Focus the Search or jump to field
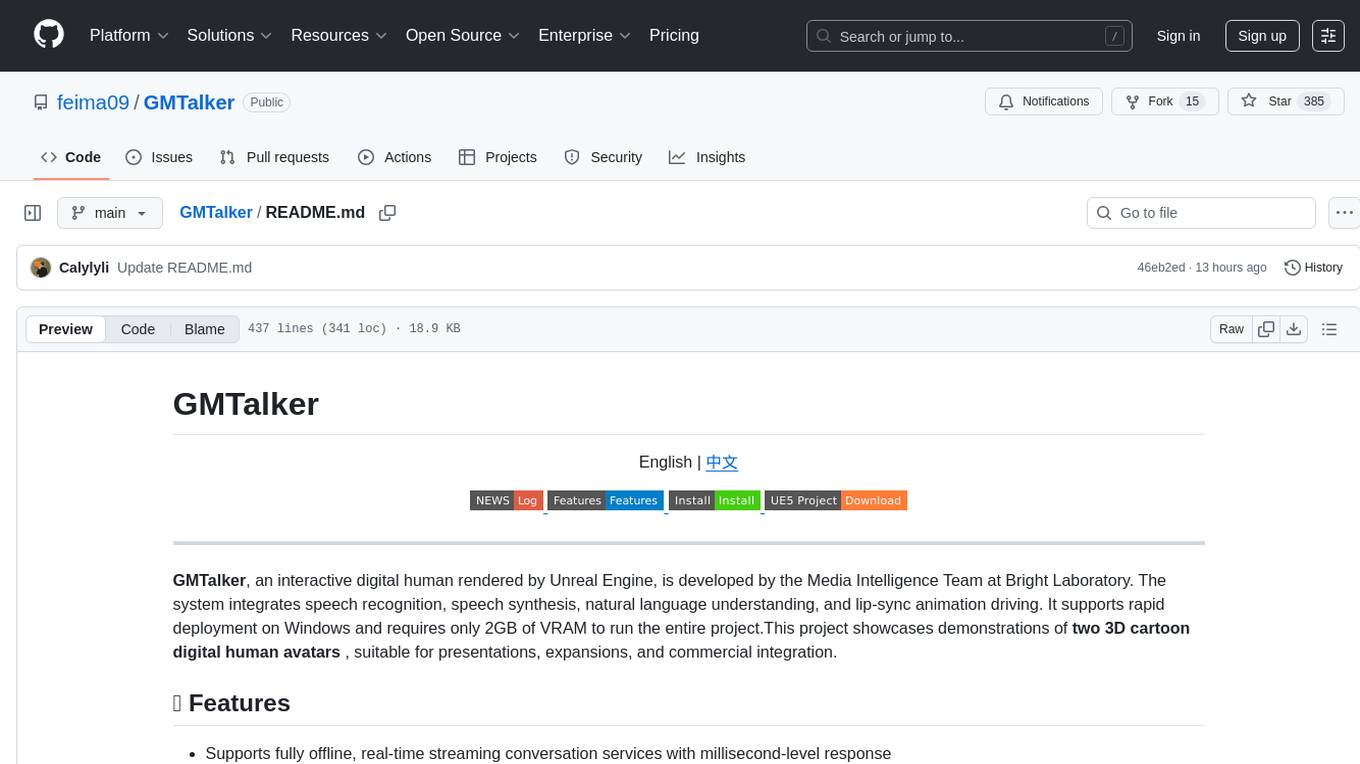Image resolution: width=1360 pixels, height=764 pixels. pos(969,36)
